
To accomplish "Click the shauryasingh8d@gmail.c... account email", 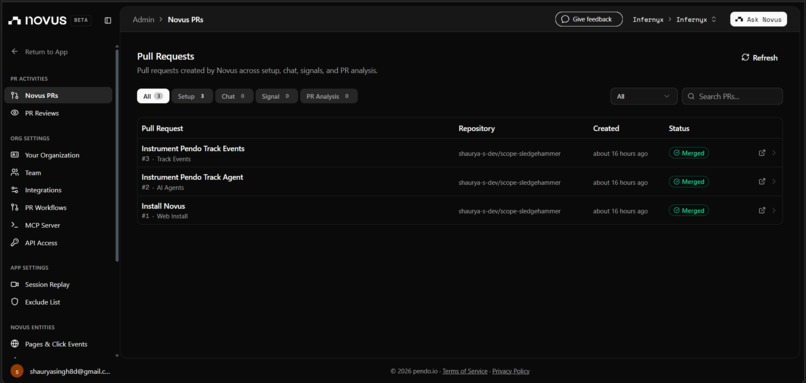I will coord(70,371).
